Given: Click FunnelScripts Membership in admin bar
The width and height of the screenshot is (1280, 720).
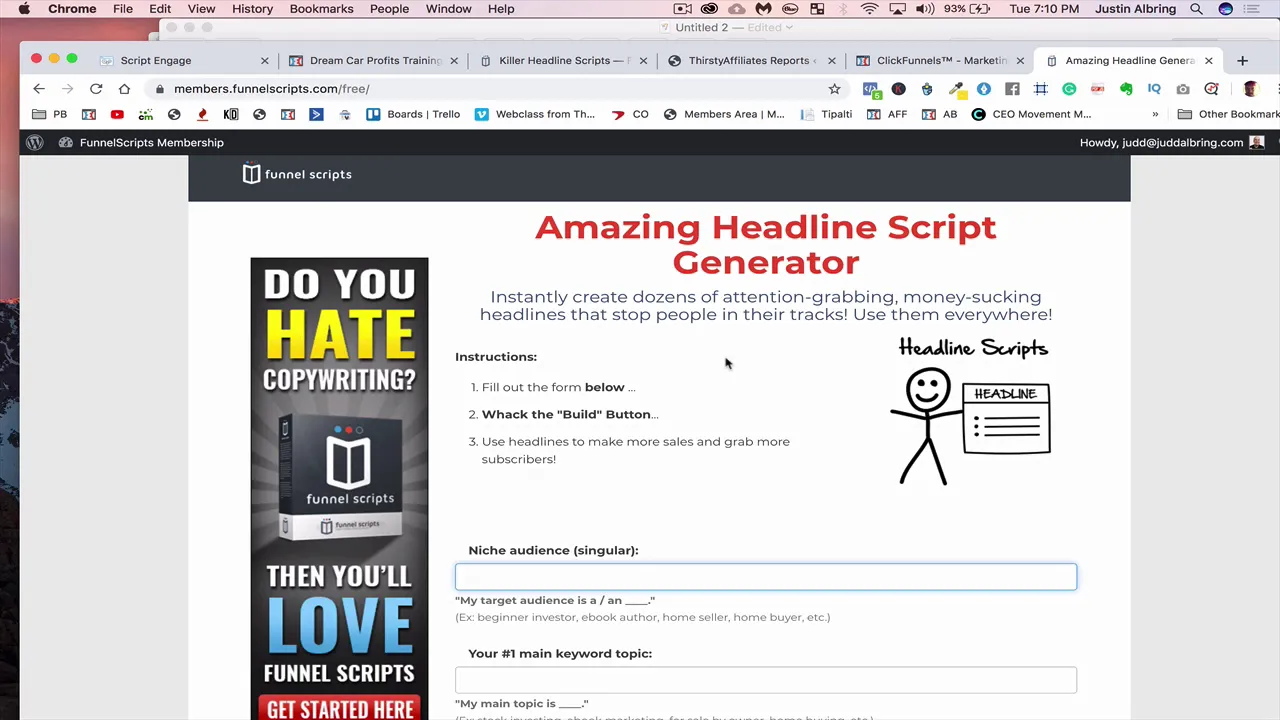Looking at the screenshot, I should click(141, 142).
